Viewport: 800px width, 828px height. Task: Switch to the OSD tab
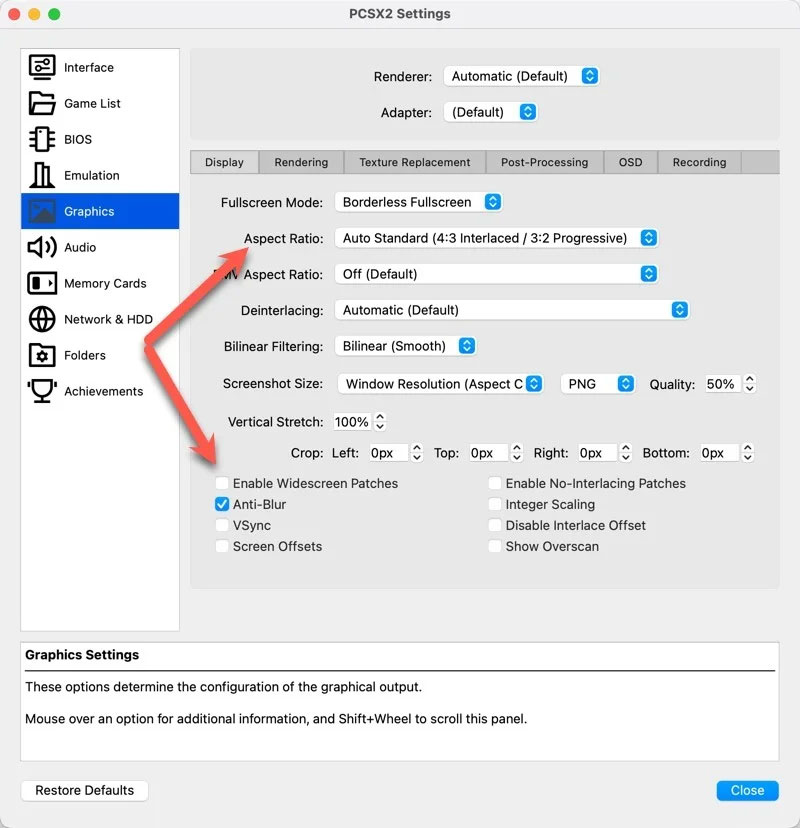(x=630, y=162)
